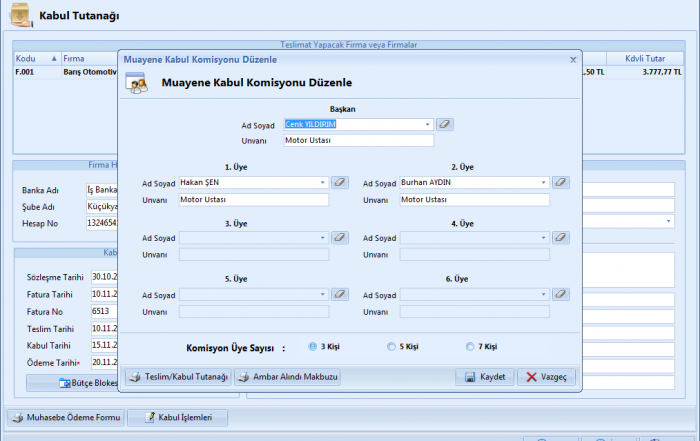The width and height of the screenshot is (700, 441).
Task: Clear 2. Üye name with eraser icon
Action: 561,183
